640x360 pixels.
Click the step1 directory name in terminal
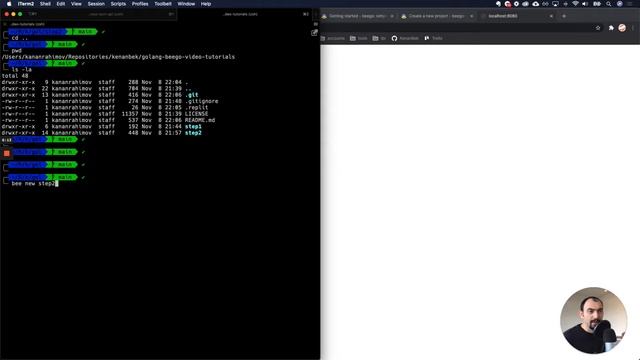point(193,127)
